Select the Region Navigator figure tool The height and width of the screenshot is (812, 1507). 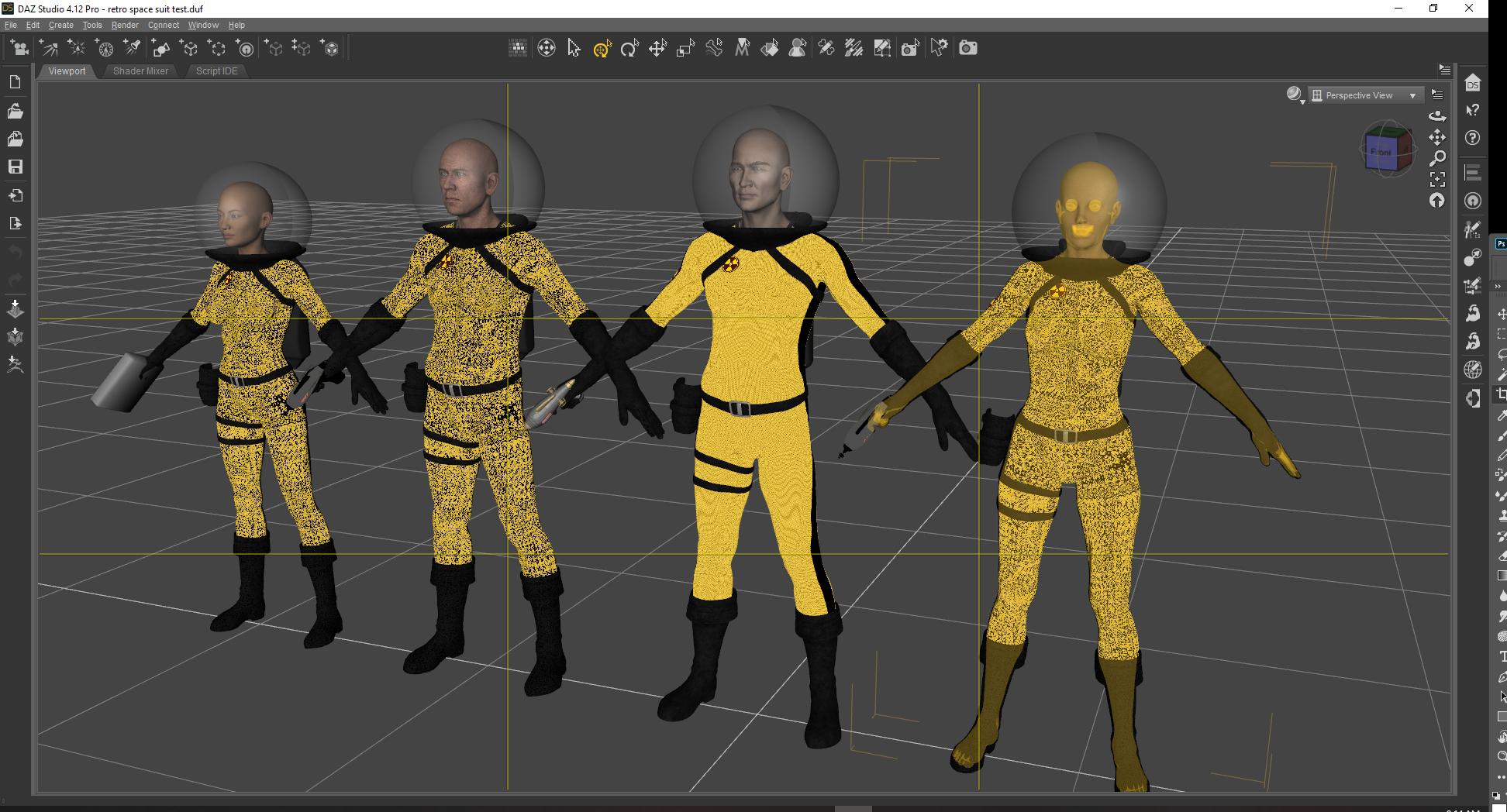tap(798, 48)
